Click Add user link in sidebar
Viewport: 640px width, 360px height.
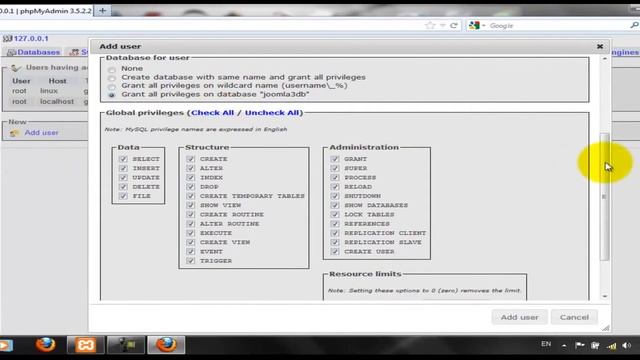(x=41, y=133)
